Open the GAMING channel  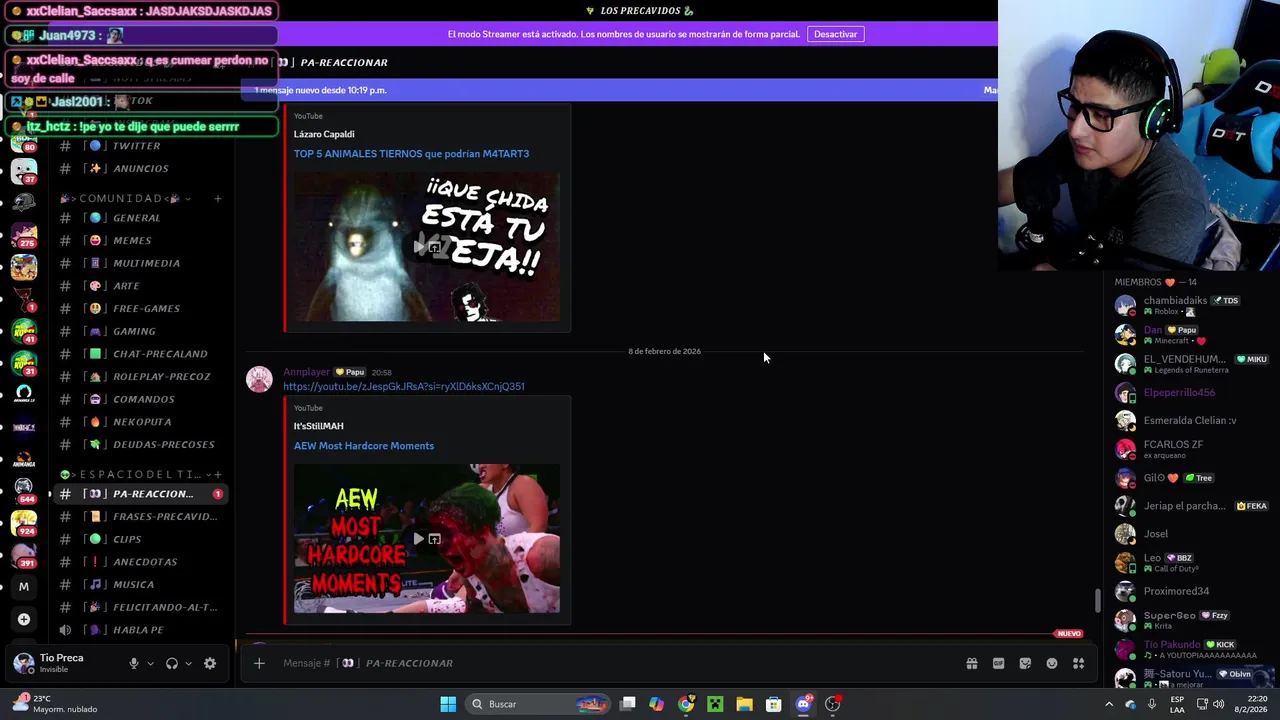pyautogui.click(x=138, y=331)
